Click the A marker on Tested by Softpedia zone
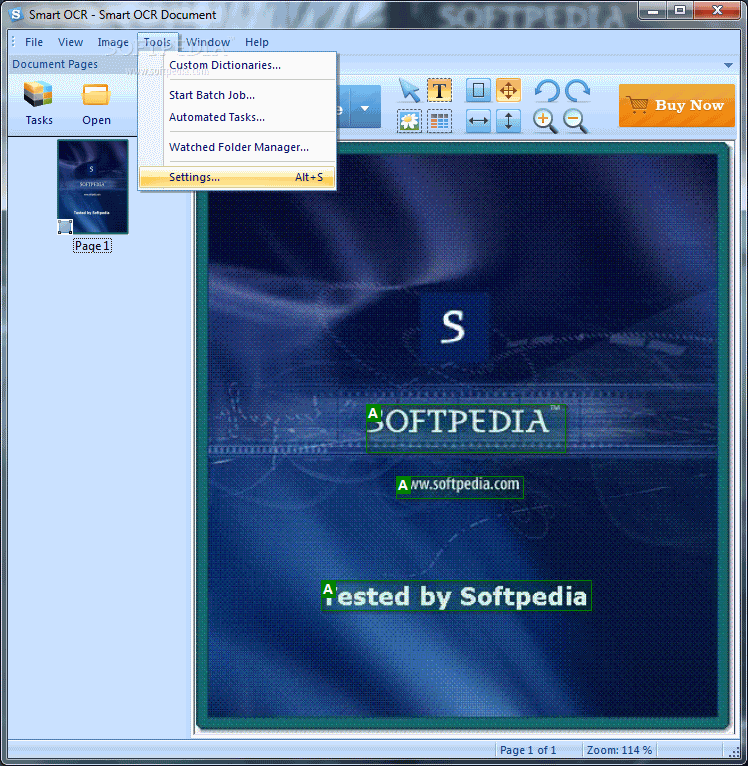 click(x=328, y=590)
